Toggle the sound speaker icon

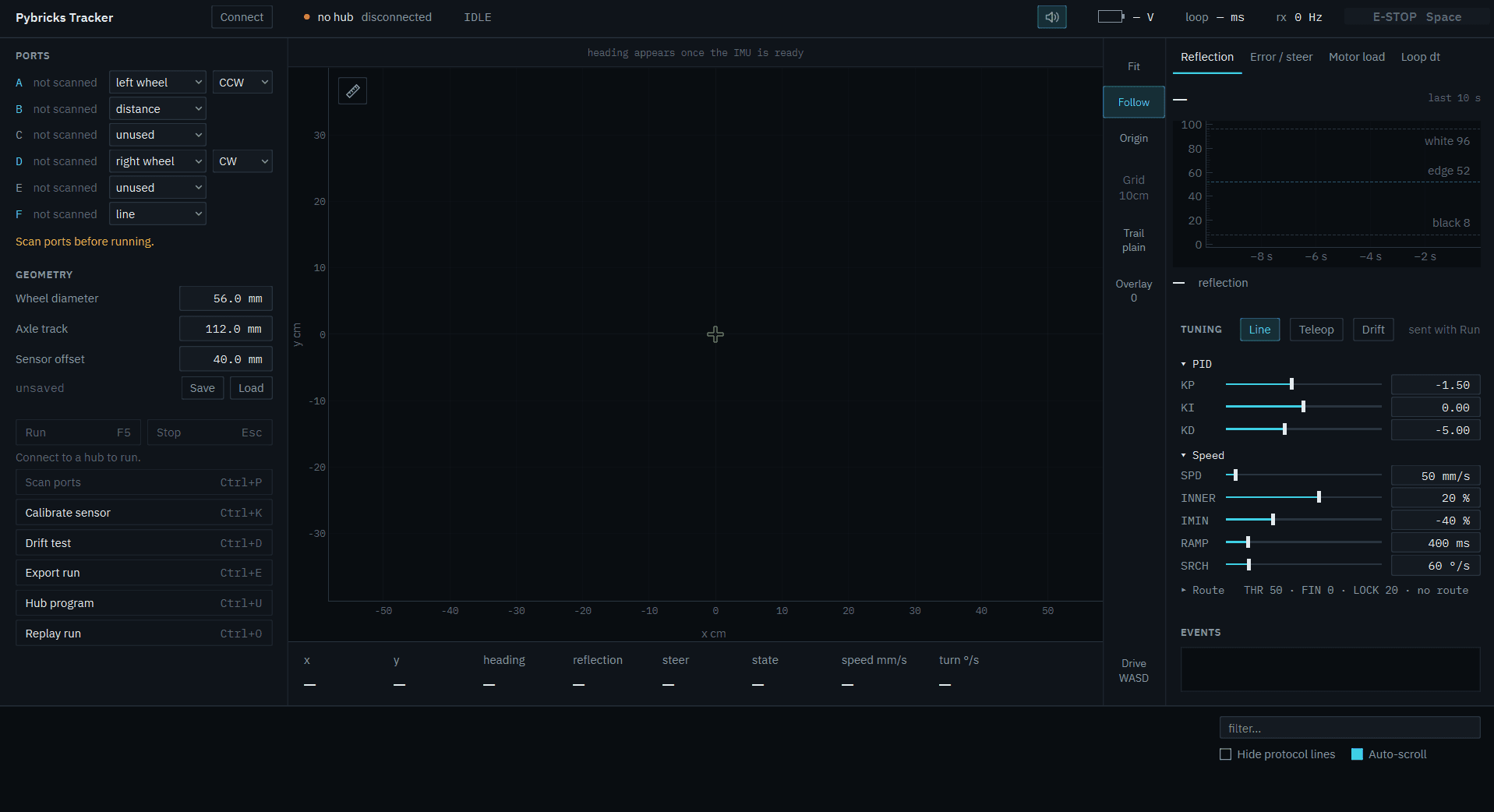pyautogui.click(x=1051, y=17)
